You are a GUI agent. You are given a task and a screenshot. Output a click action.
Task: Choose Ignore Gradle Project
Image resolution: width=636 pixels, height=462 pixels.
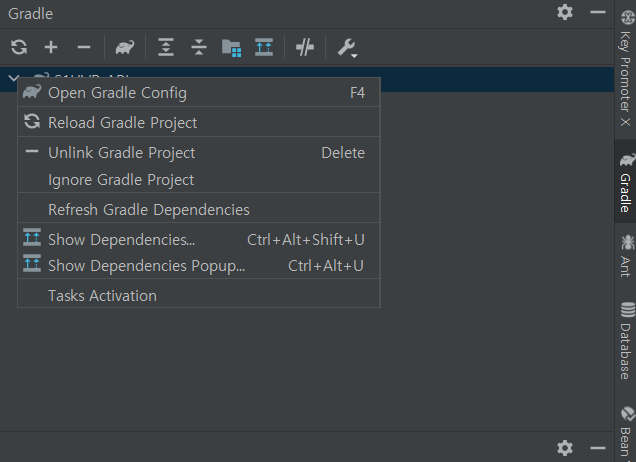(x=199, y=180)
